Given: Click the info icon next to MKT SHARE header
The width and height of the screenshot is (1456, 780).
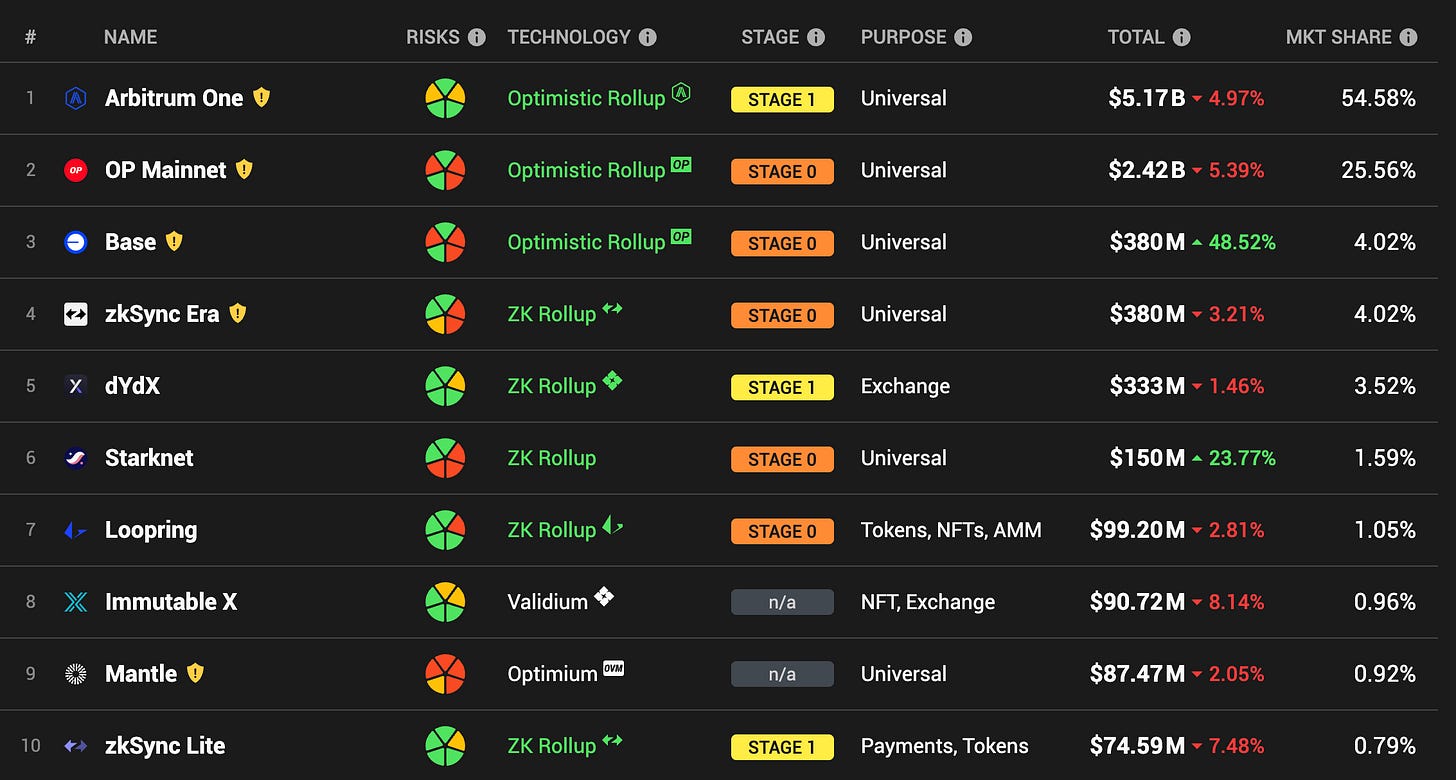Looking at the screenshot, I should (1408, 37).
